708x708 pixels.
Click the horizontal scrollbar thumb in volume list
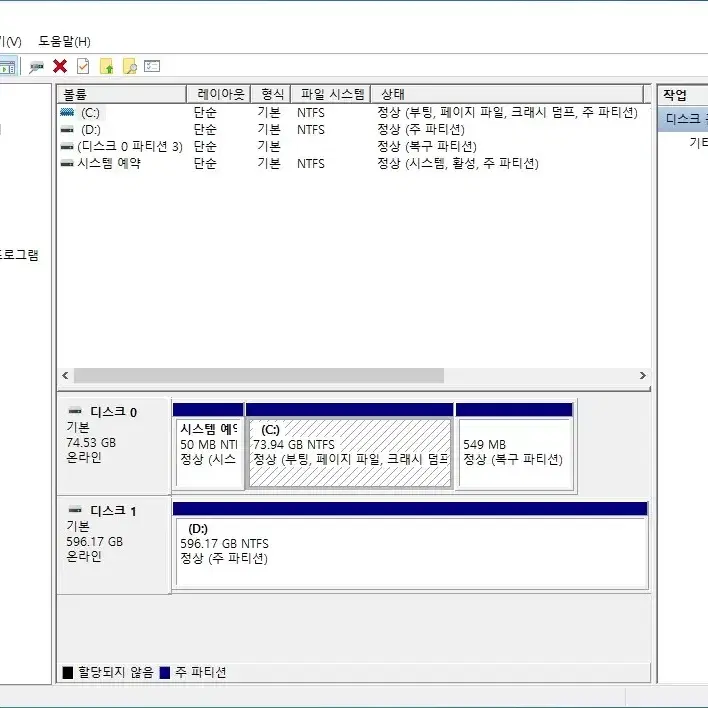(x=259, y=376)
